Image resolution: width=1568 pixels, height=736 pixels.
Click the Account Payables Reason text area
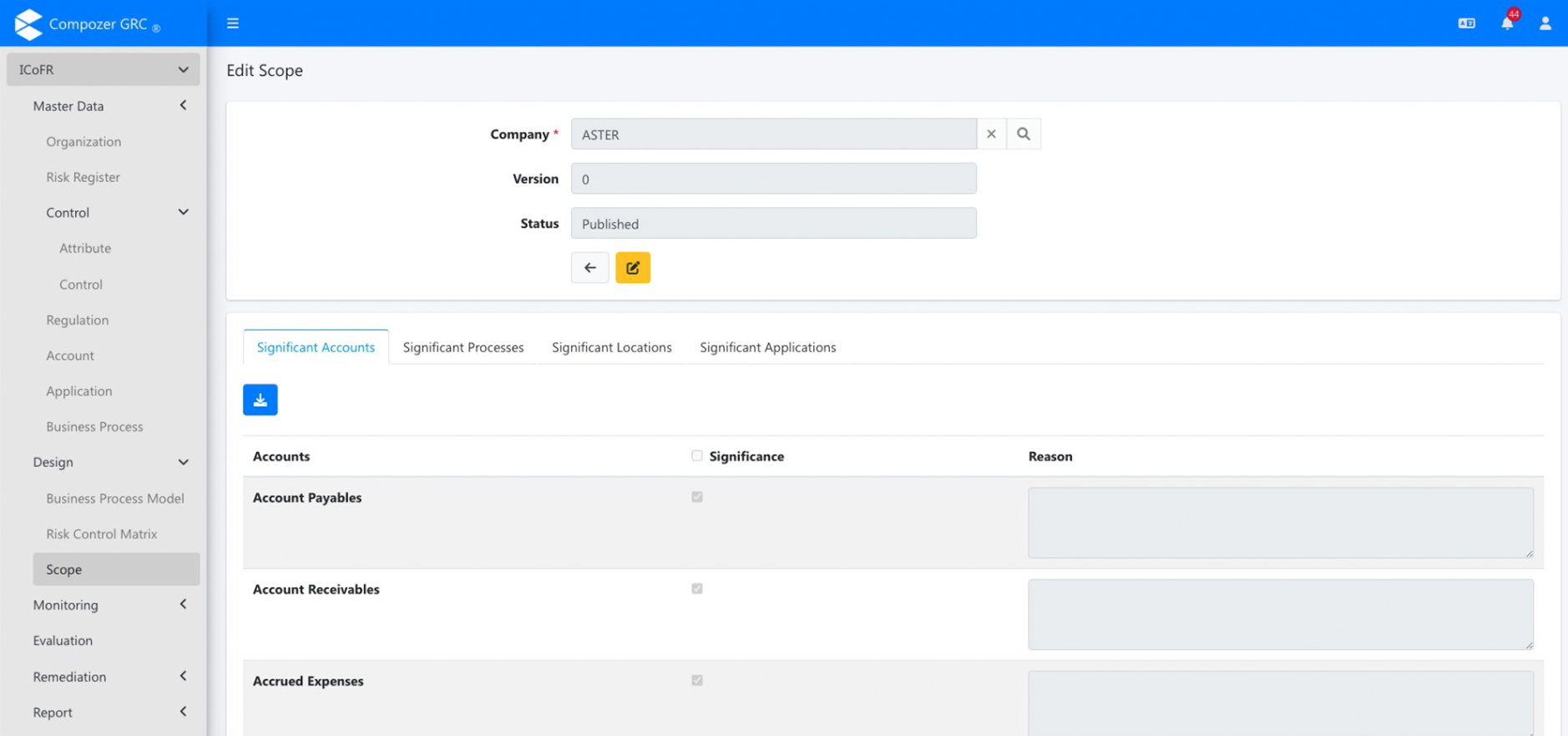pos(1280,523)
